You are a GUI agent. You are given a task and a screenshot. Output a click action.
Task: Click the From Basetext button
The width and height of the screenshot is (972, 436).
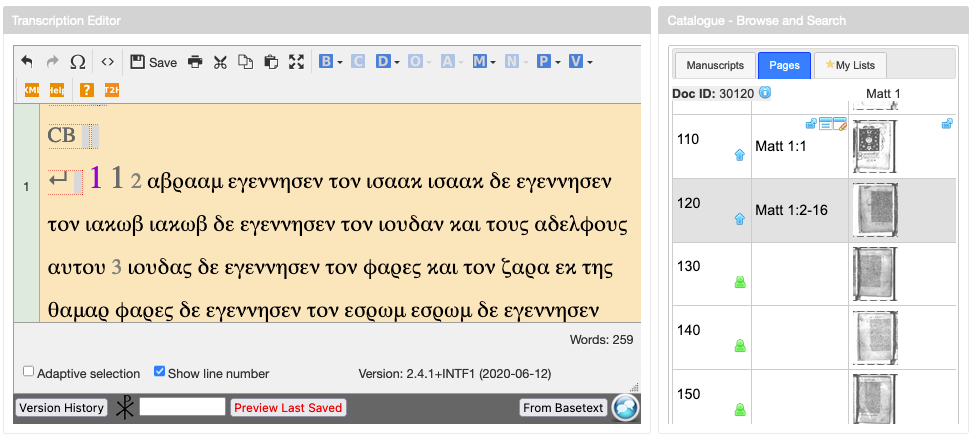click(x=564, y=407)
